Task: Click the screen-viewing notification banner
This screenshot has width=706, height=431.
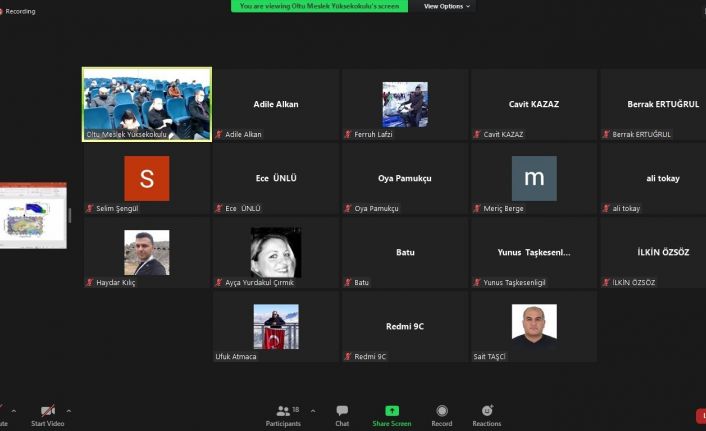Action: pyautogui.click(x=322, y=6)
